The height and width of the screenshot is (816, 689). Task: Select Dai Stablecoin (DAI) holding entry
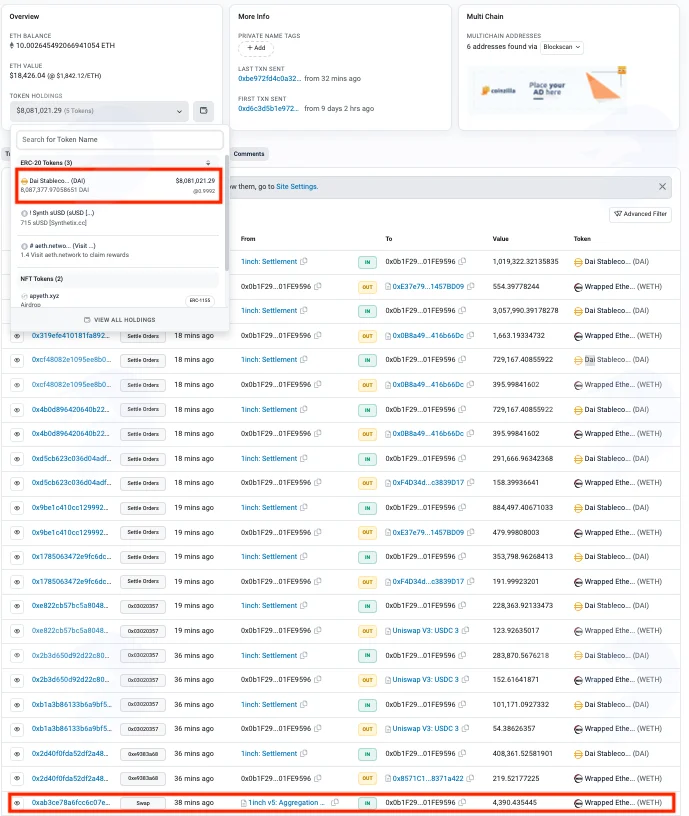(119, 185)
